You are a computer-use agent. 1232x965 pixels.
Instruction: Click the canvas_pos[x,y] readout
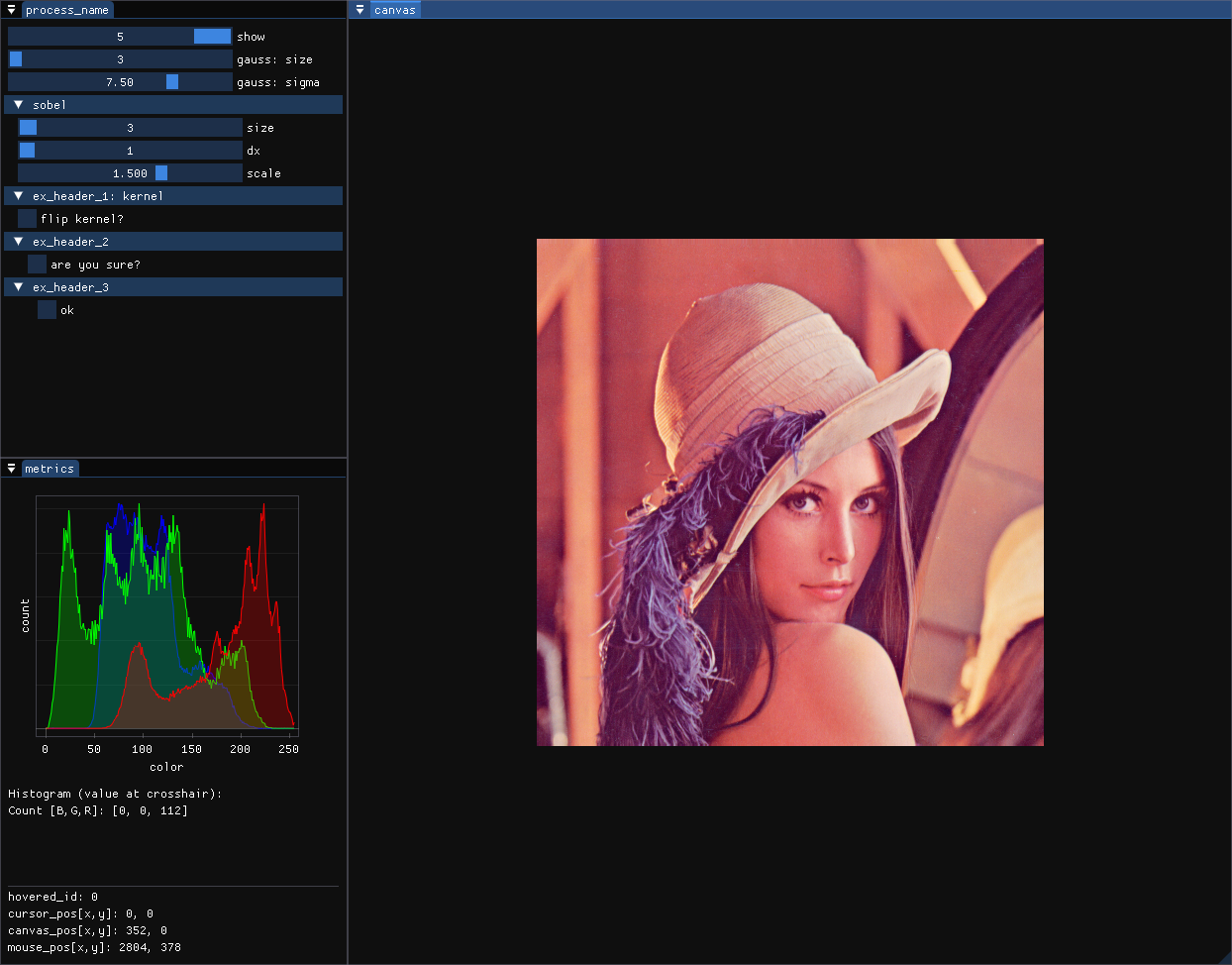(x=87, y=930)
